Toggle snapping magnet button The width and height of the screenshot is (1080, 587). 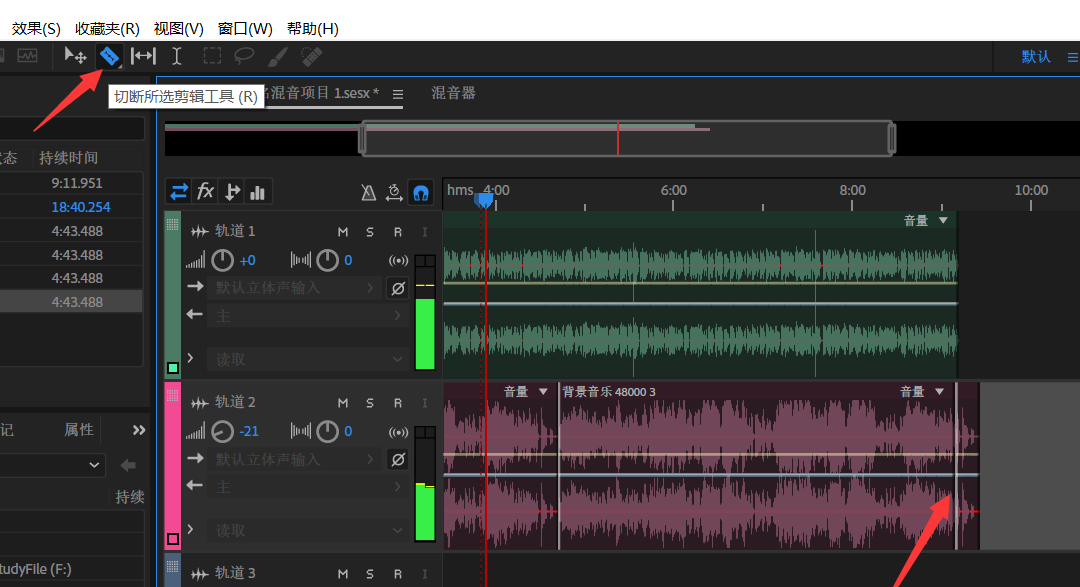(421, 192)
